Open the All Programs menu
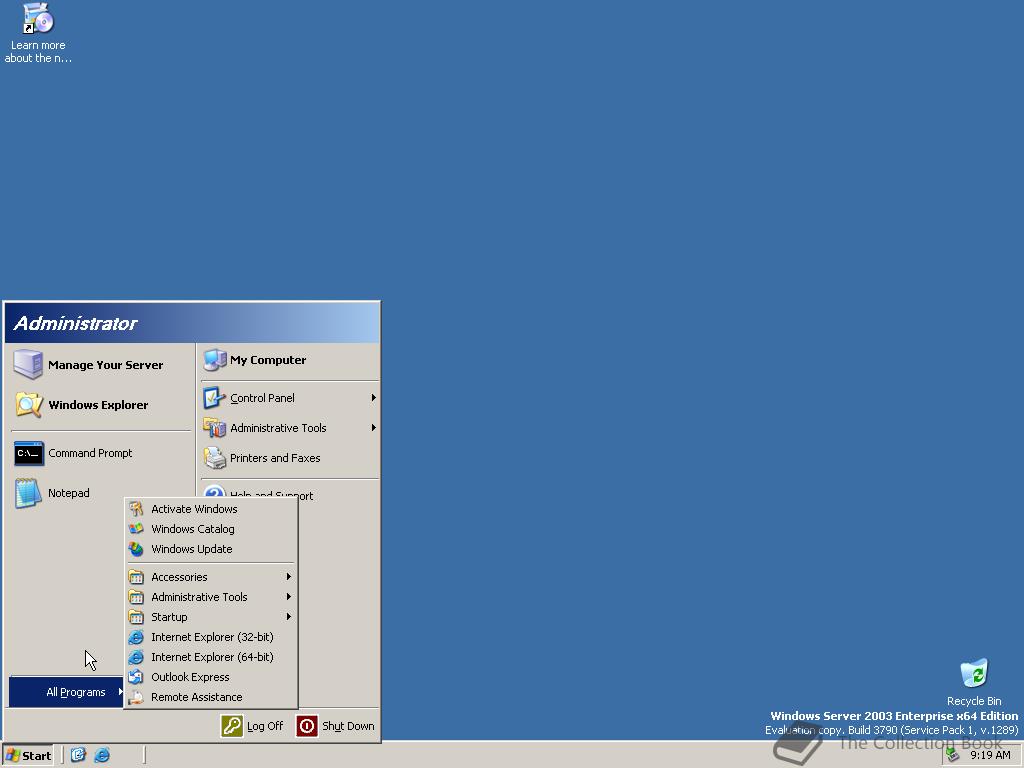The image size is (1024, 768). click(x=67, y=692)
